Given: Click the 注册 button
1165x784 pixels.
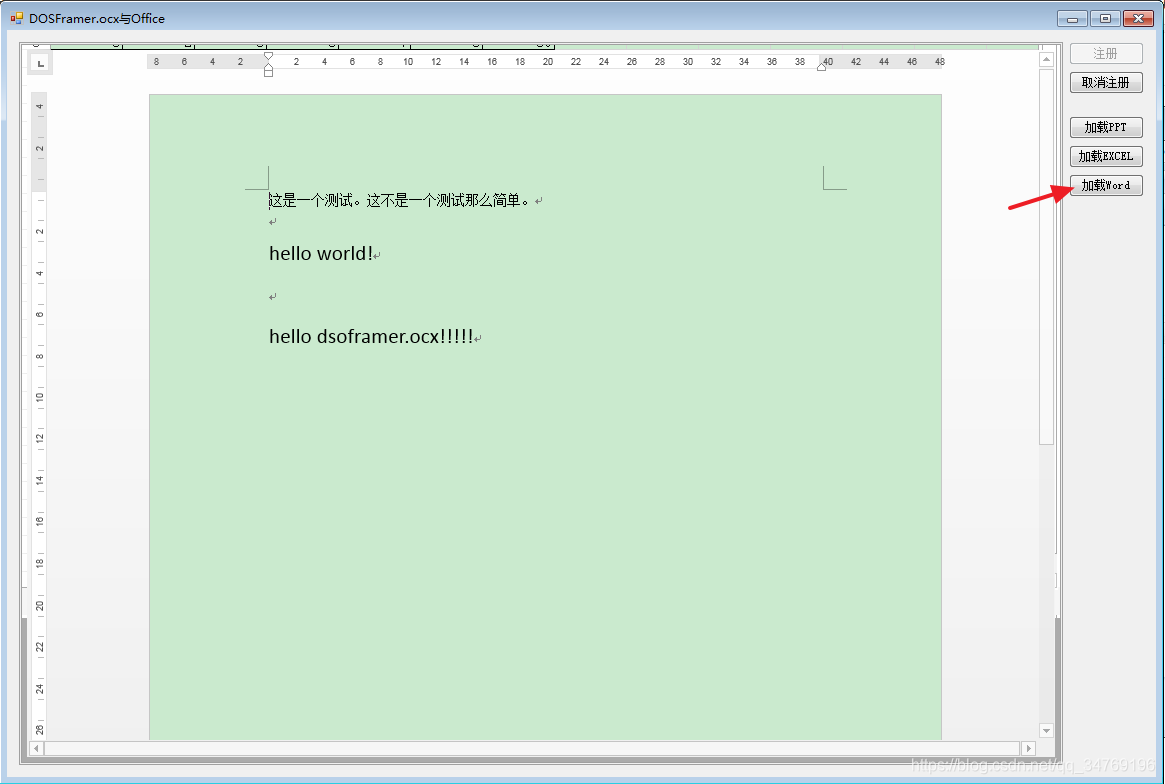Looking at the screenshot, I should [x=1106, y=54].
